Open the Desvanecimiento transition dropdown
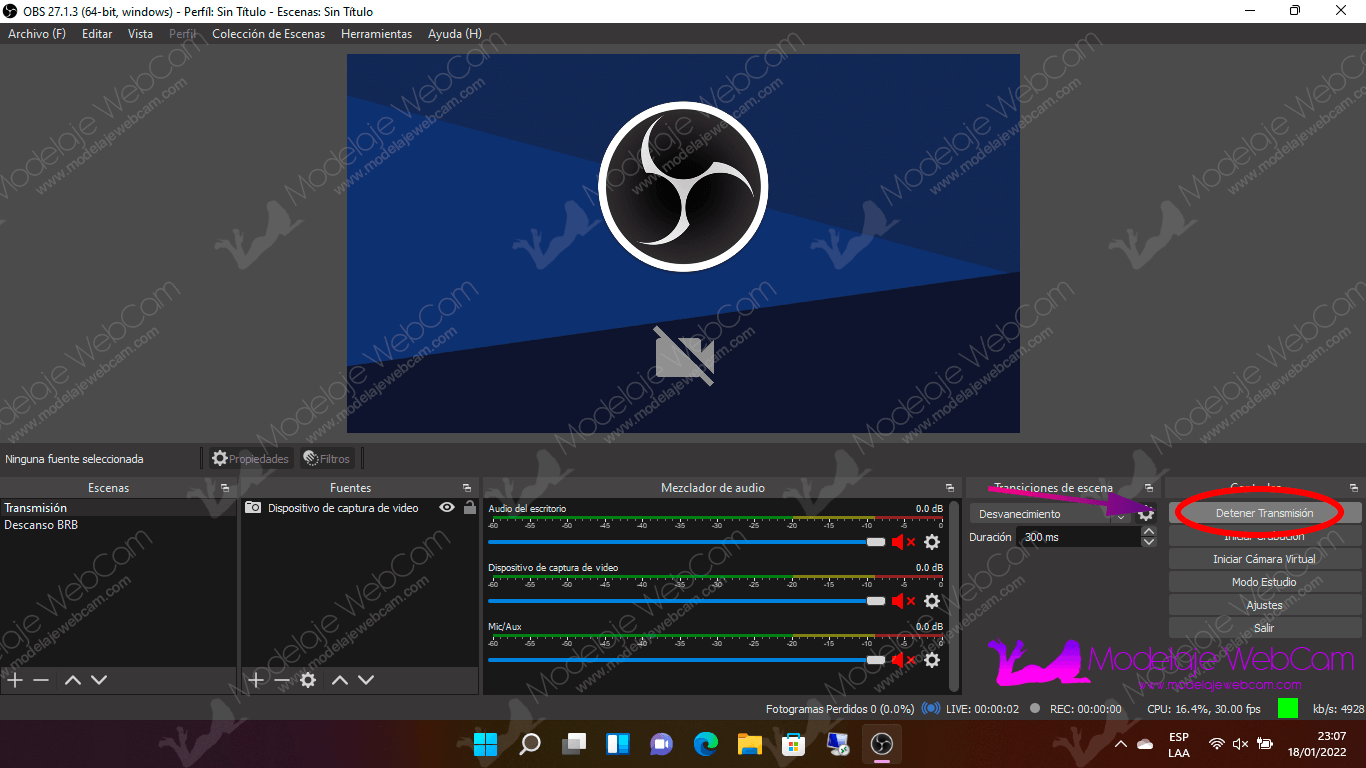The height and width of the screenshot is (768, 1366). [x=1050, y=514]
